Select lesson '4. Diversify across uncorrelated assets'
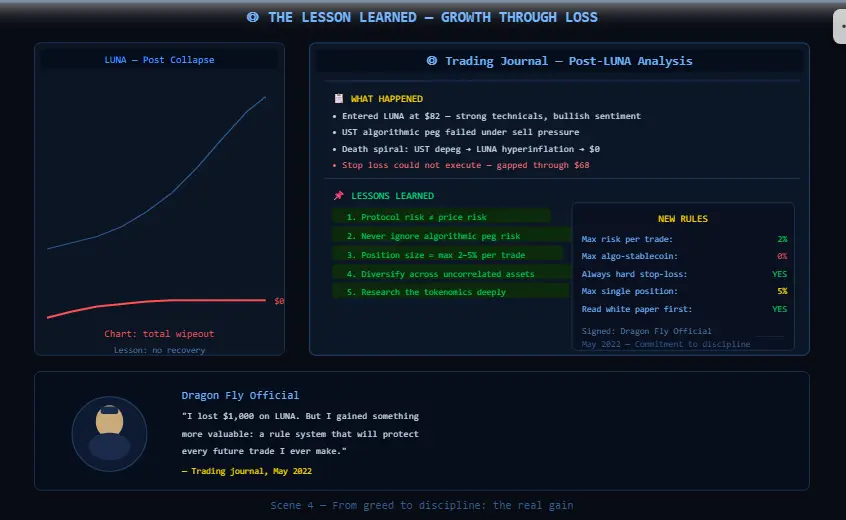The image size is (846, 520). tap(451, 273)
